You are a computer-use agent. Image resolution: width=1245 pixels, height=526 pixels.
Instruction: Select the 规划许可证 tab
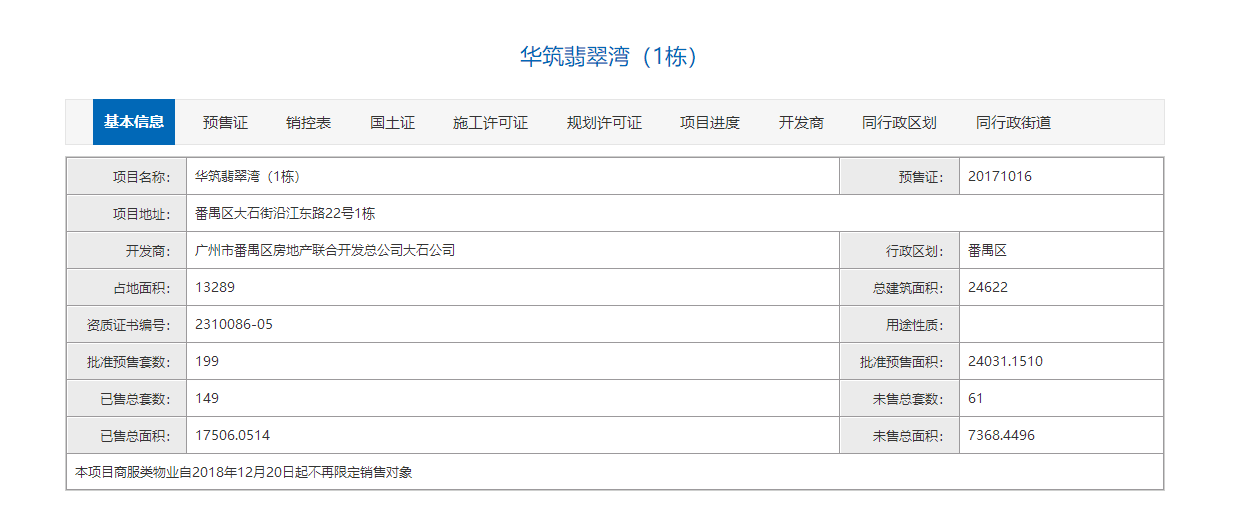click(x=604, y=123)
